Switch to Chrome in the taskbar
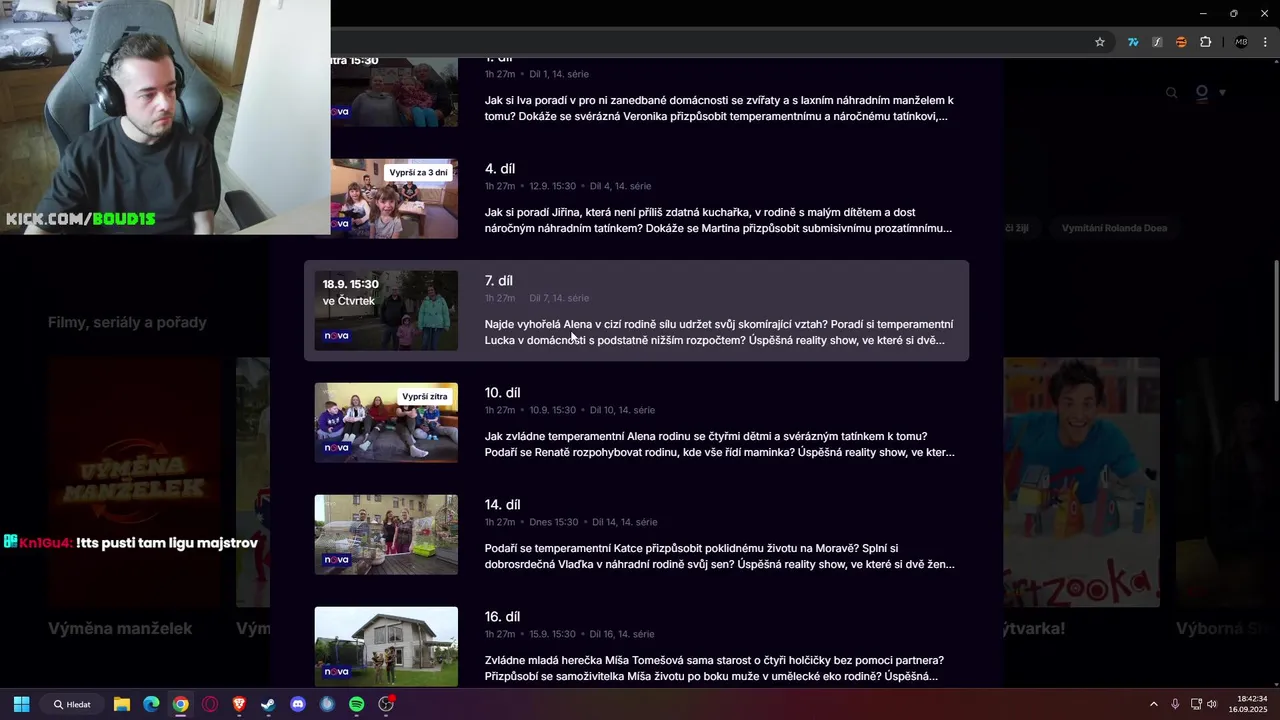This screenshot has width=1280, height=720. point(180,704)
